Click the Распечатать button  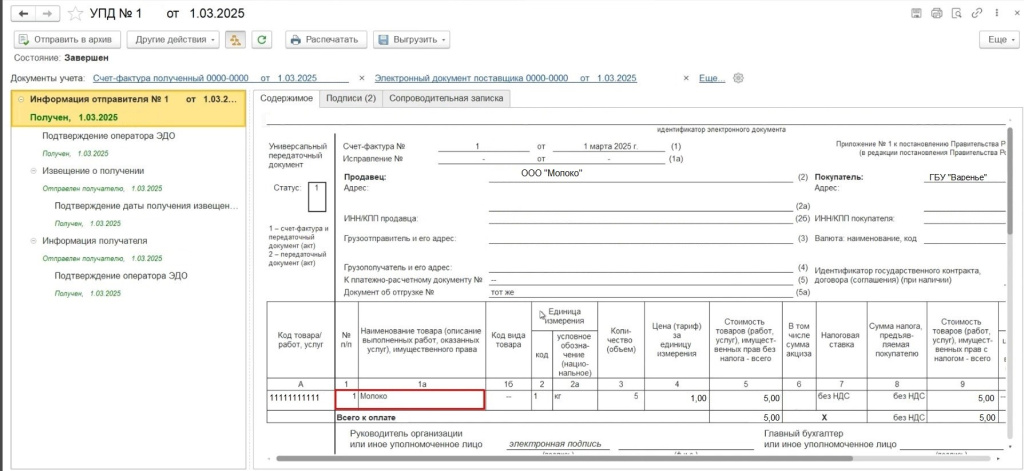coord(326,39)
